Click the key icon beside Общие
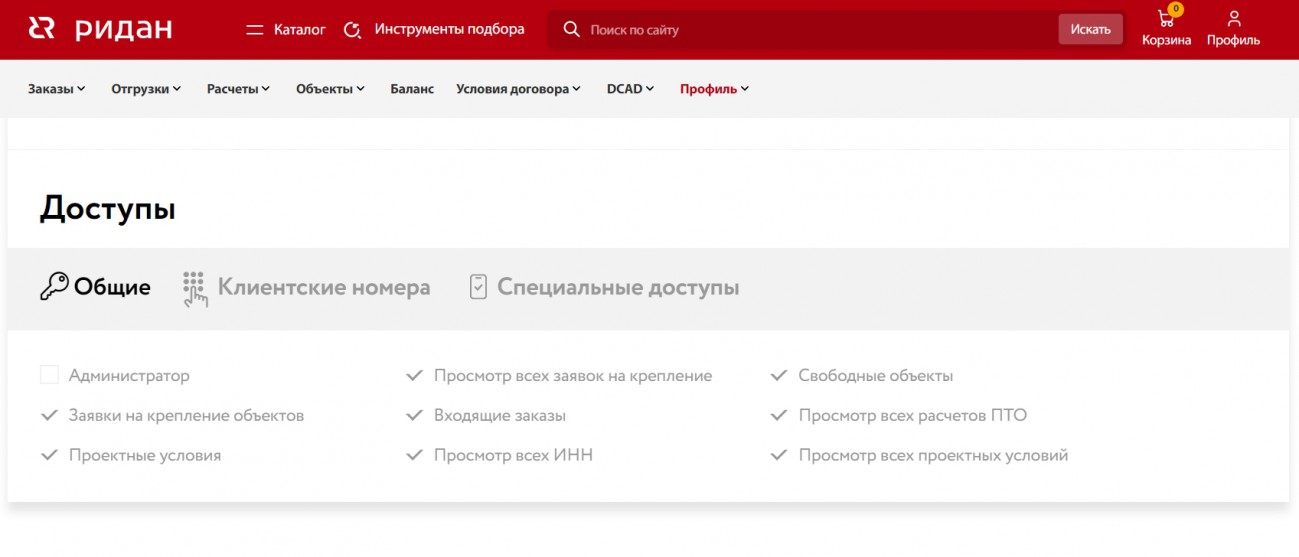This screenshot has width=1299, height=557. pos(54,287)
